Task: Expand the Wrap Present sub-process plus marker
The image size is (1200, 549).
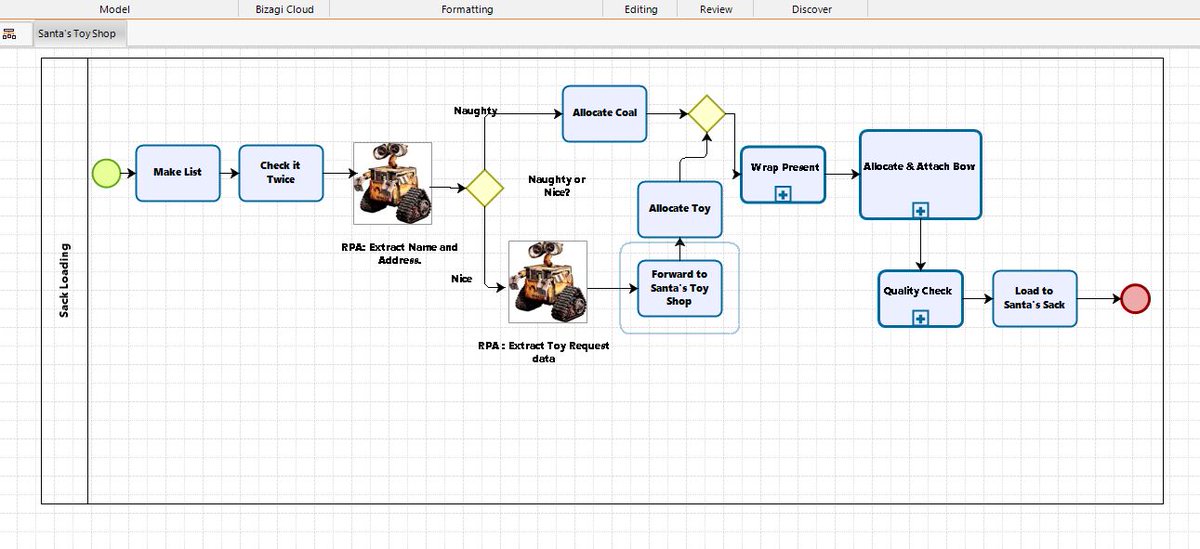Action: [x=783, y=194]
